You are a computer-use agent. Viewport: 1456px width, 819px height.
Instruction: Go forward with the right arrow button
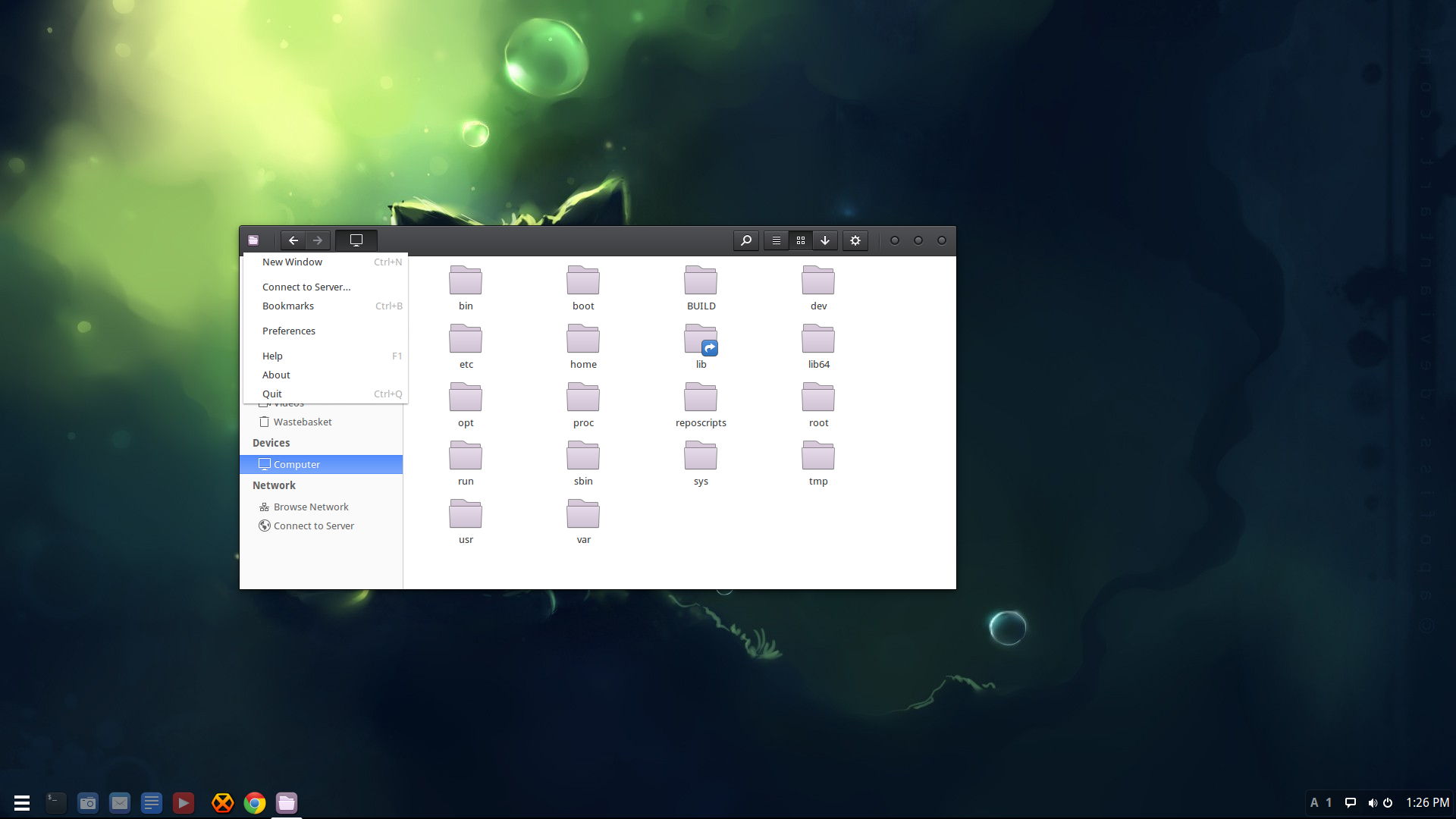318,240
